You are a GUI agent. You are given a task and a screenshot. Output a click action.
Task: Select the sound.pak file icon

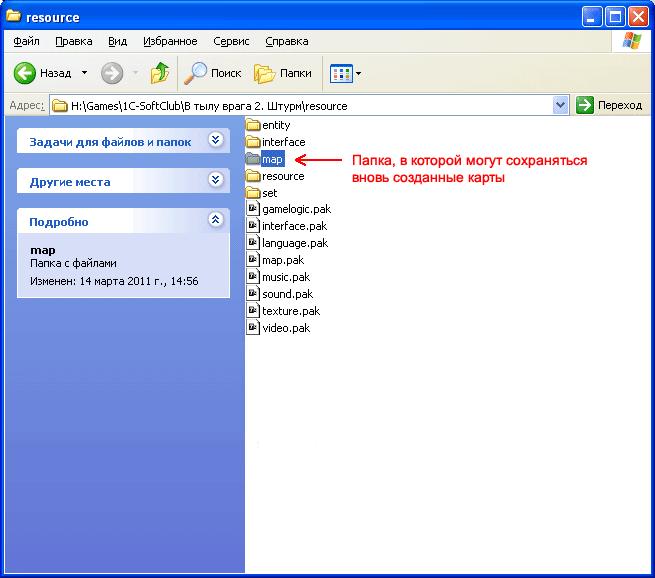pyautogui.click(x=253, y=294)
